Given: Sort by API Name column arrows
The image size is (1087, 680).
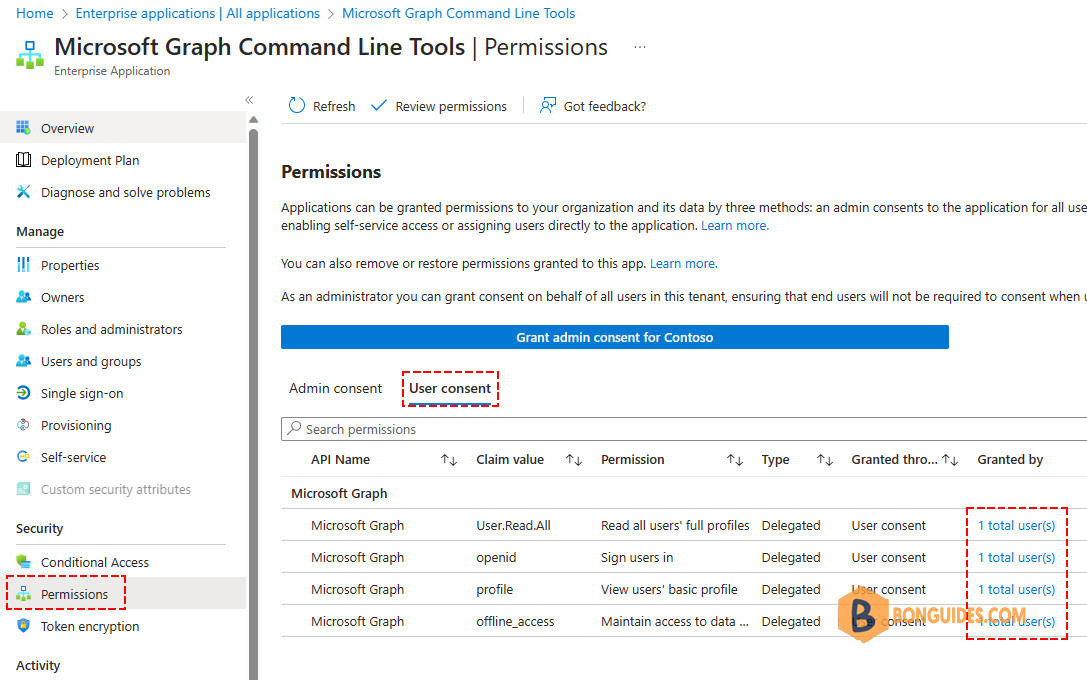Looking at the screenshot, I should click(449, 460).
